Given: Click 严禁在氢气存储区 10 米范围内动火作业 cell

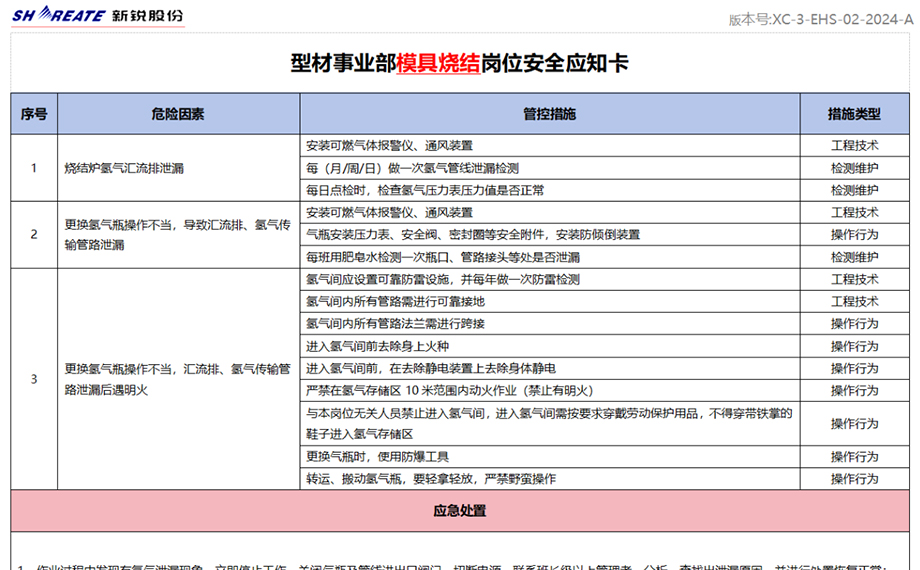Looking at the screenshot, I should [550, 391].
